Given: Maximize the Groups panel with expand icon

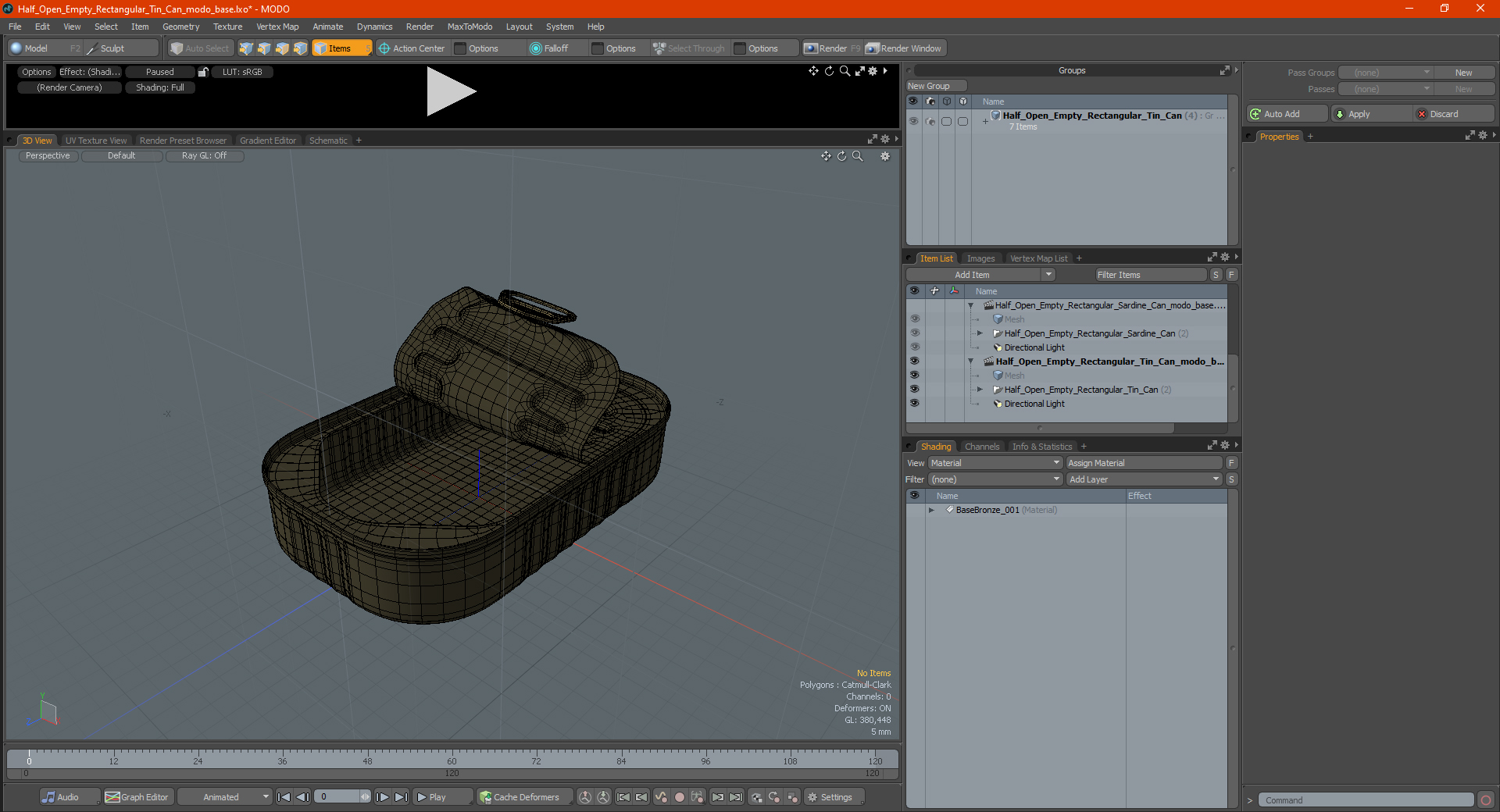Looking at the screenshot, I should point(1224,70).
